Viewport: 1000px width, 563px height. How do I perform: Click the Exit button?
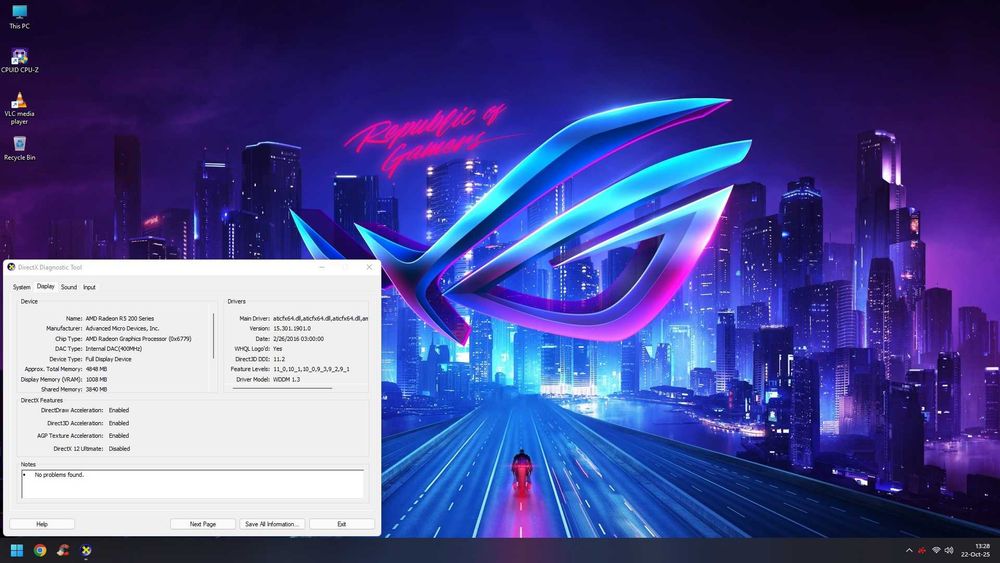(x=342, y=524)
